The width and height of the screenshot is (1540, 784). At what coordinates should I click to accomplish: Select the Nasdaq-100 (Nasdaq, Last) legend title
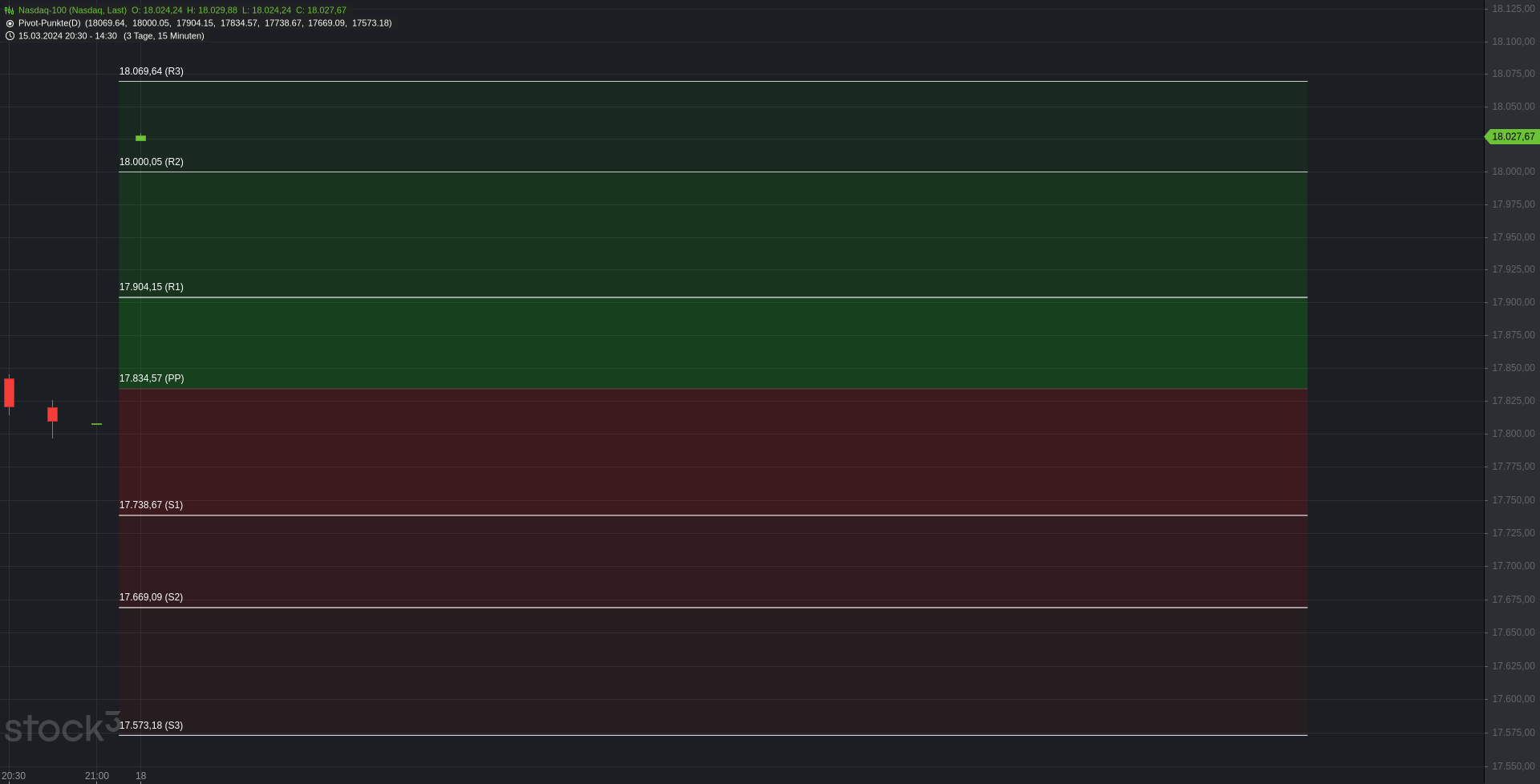(72, 10)
